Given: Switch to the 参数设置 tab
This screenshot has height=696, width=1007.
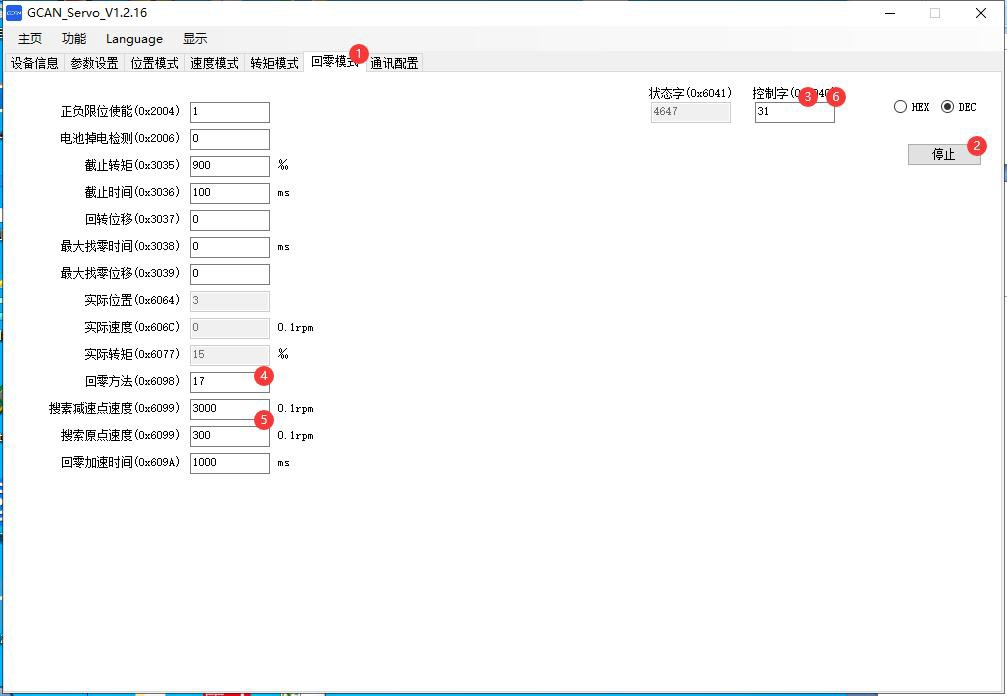Looking at the screenshot, I should click(x=94, y=63).
